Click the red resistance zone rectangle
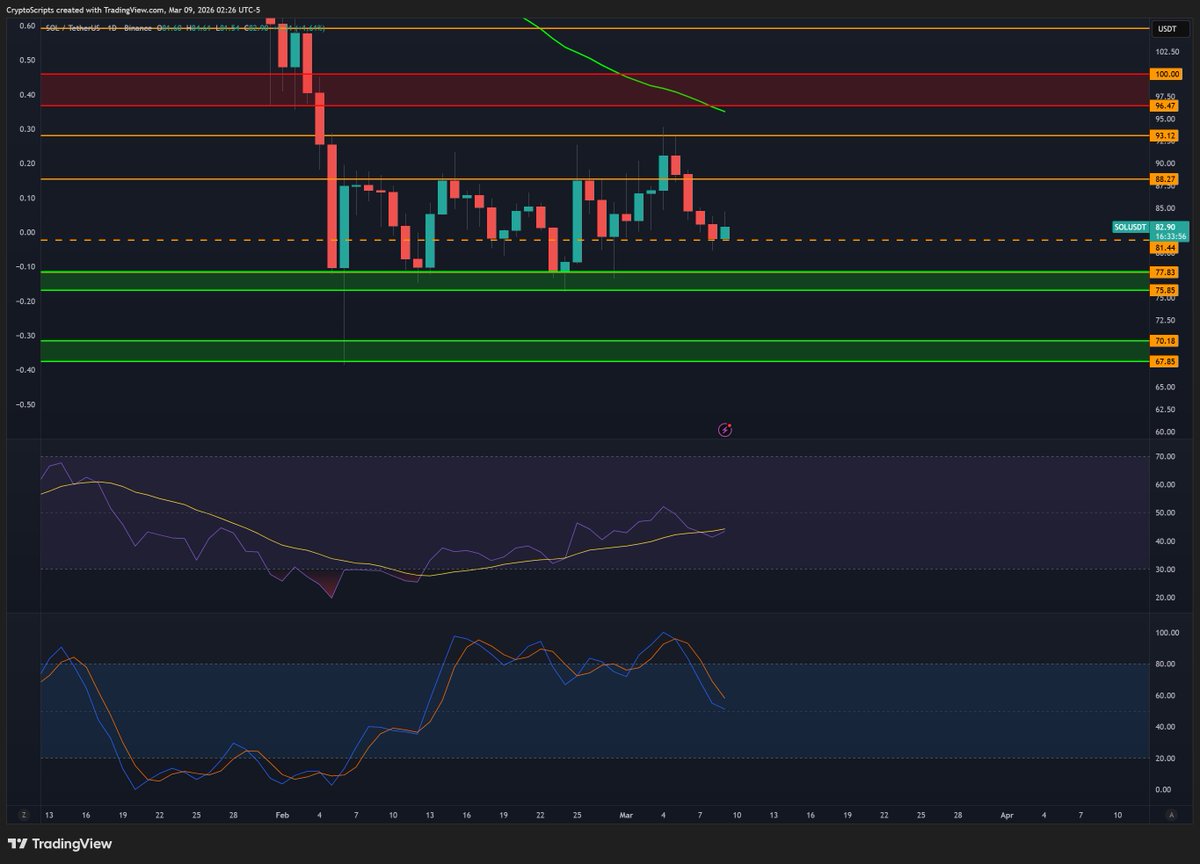 pos(594,90)
